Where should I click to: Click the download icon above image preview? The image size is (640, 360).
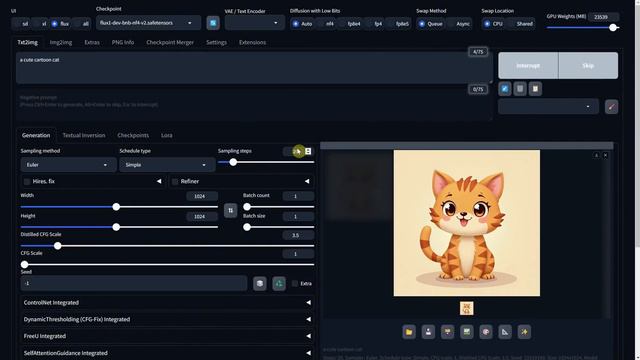click(596, 156)
